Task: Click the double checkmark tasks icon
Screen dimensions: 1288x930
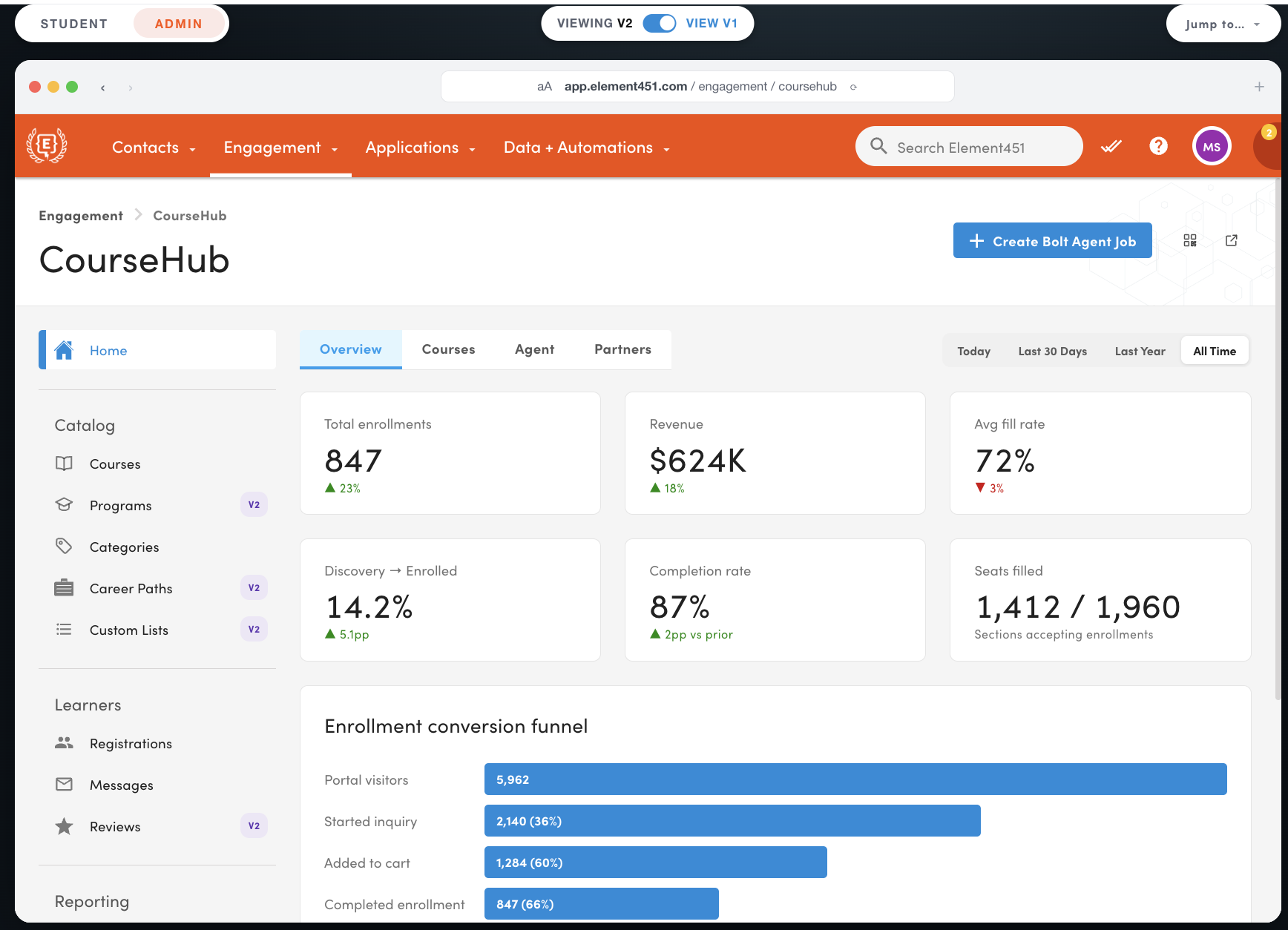Action: click(x=1111, y=146)
